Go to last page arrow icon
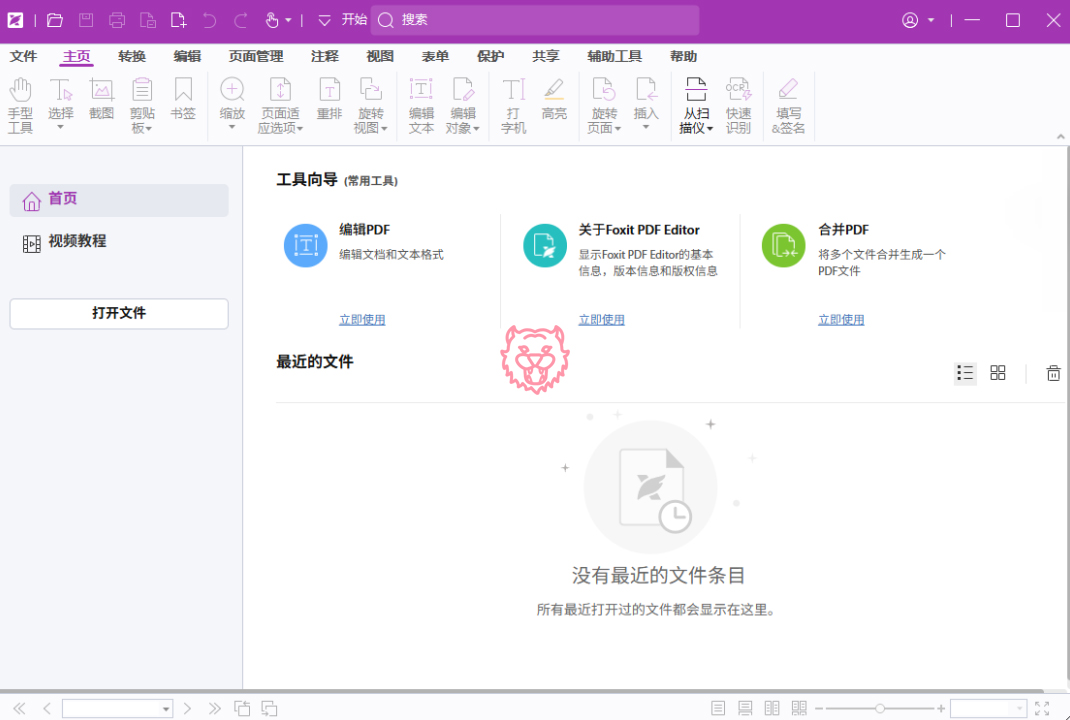The height and width of the screenshot is (720, 1070). [214, 708]
